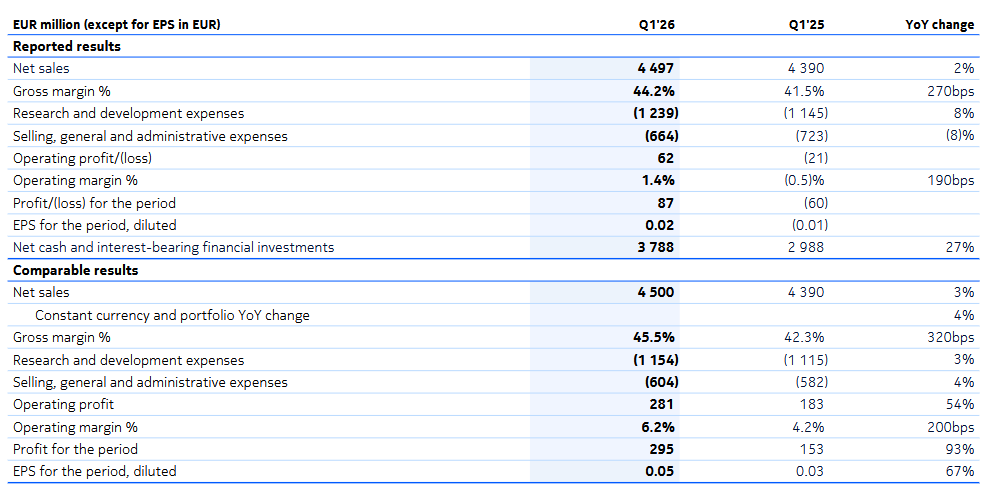Click the Q1'26 column header
The image size is (993, 502).
click(656, 24)
